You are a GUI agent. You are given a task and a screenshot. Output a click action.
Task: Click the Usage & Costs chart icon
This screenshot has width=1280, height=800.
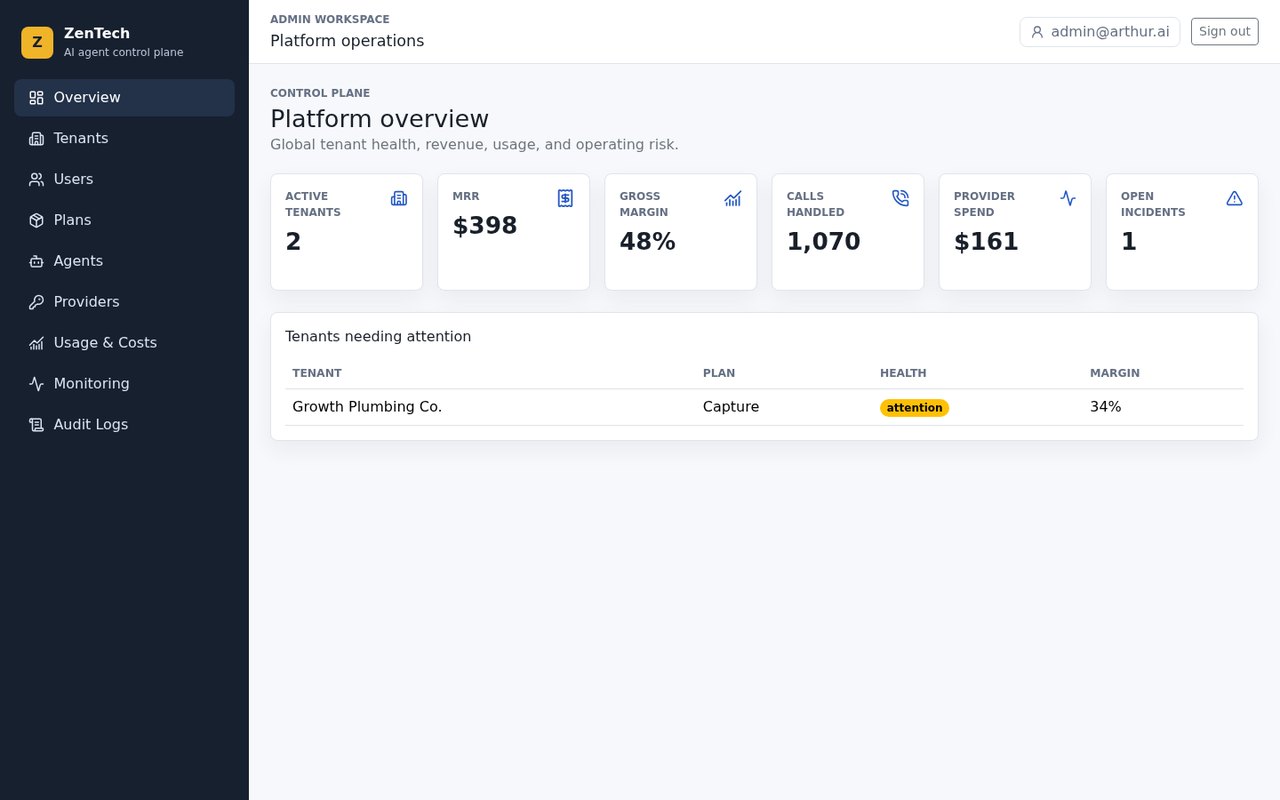click(36, 344)
